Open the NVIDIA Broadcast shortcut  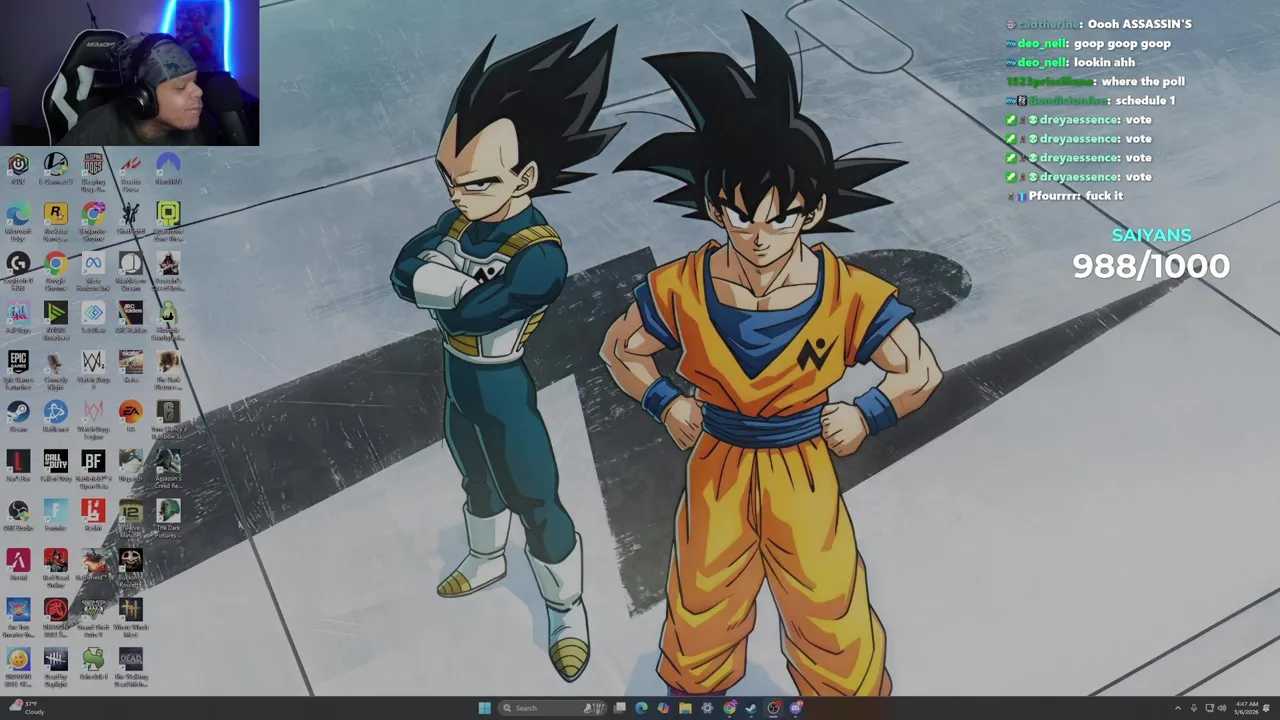point(55,319)
